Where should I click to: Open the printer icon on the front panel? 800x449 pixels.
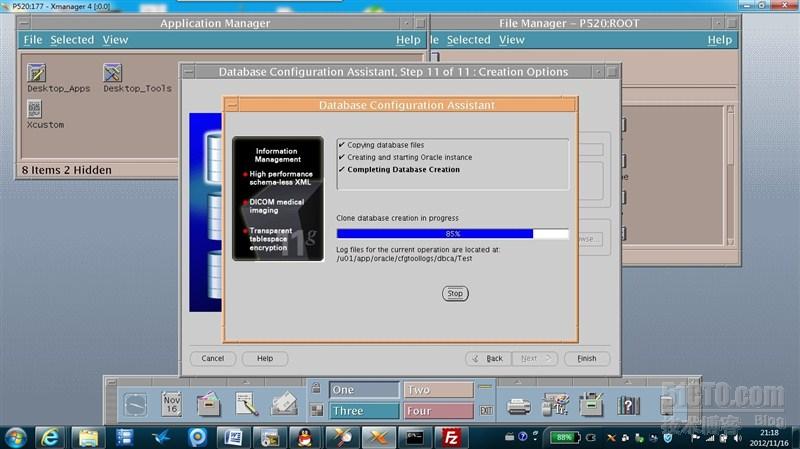coord(518,406)
